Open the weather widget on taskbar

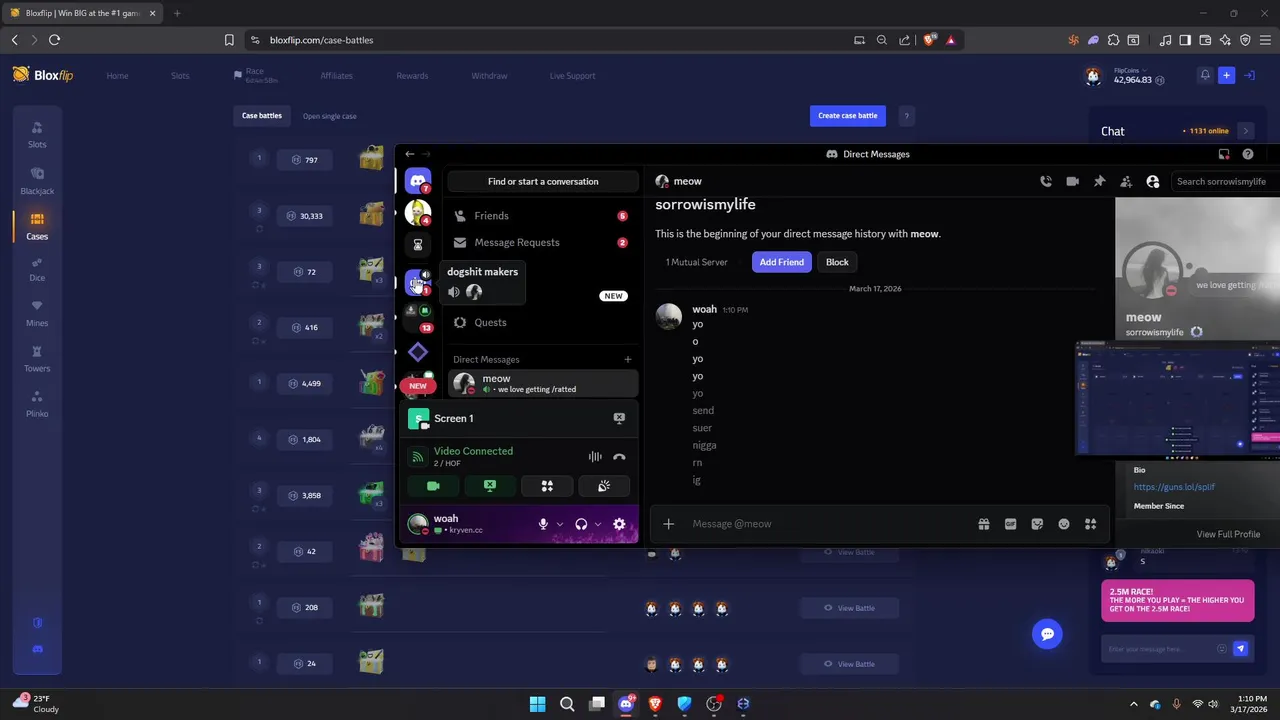click(35, 704)
